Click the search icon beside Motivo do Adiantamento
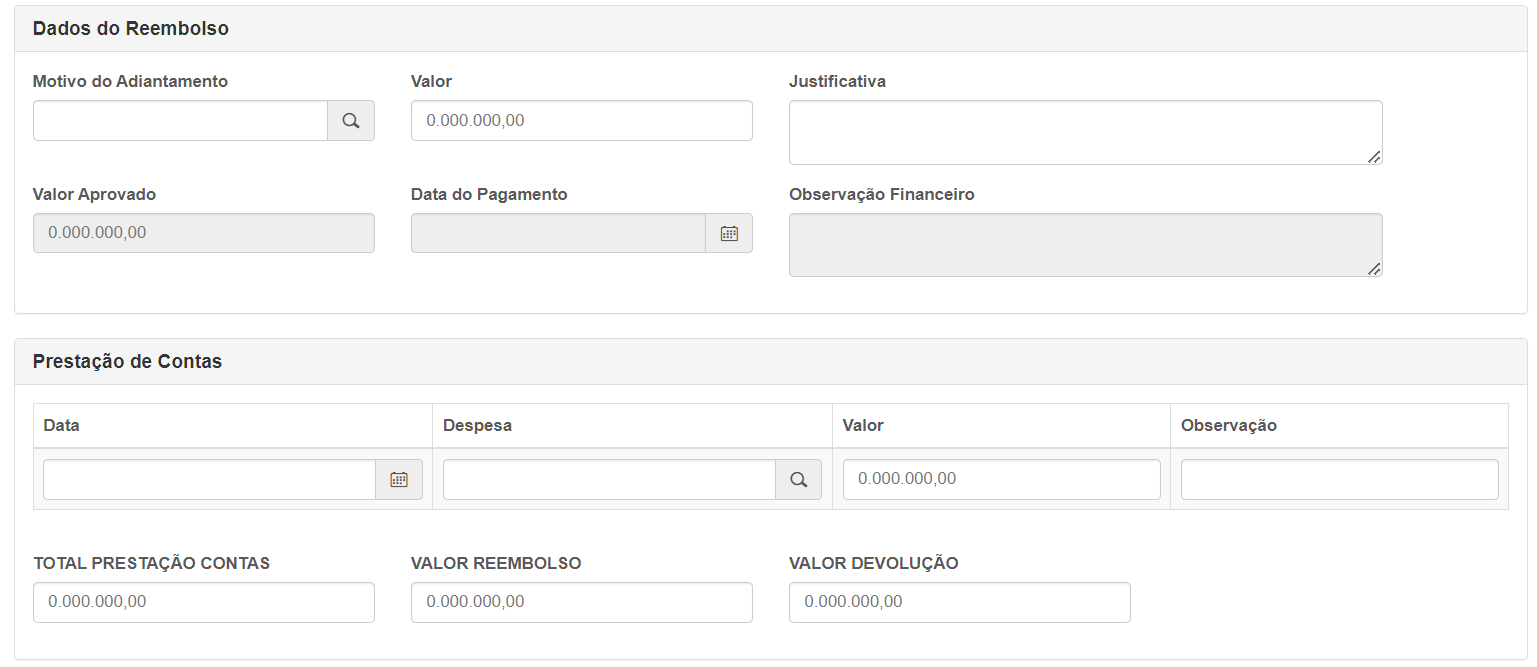The width and height of the screenshot is (1537, 667). pos(350,121)
